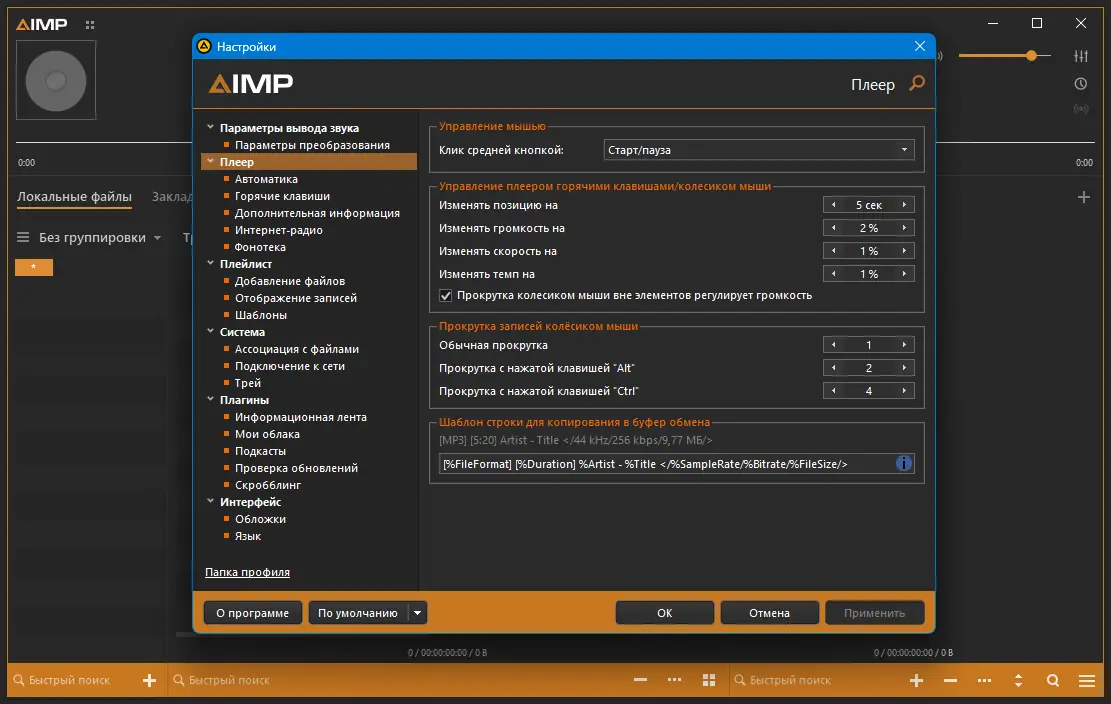Select the orange asterisk filter chip
This screenshot has width=1111, height=704.
[x=34, y=267]
